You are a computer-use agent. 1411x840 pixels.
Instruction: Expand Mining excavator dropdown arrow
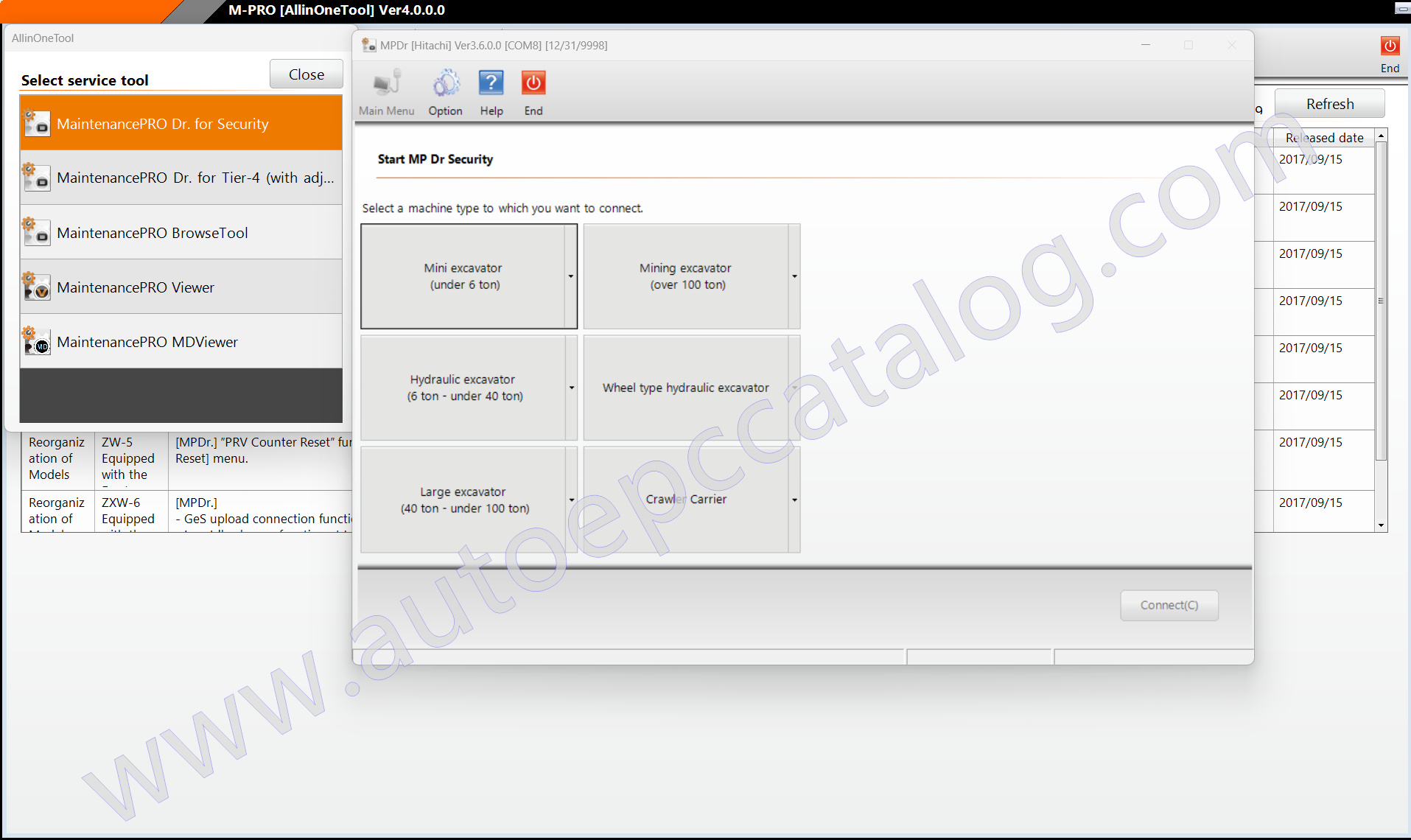(794, 276)
